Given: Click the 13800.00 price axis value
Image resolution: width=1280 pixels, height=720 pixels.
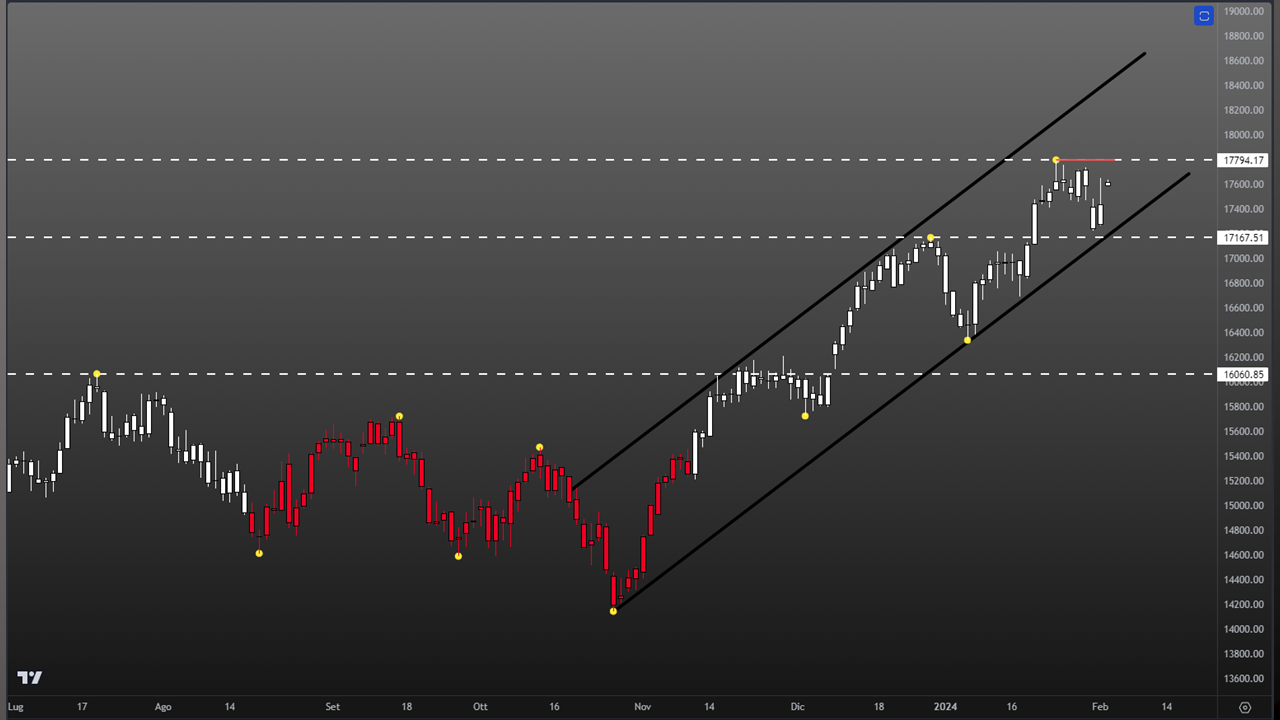Looking at the screenshot, I should point(1244,654).
